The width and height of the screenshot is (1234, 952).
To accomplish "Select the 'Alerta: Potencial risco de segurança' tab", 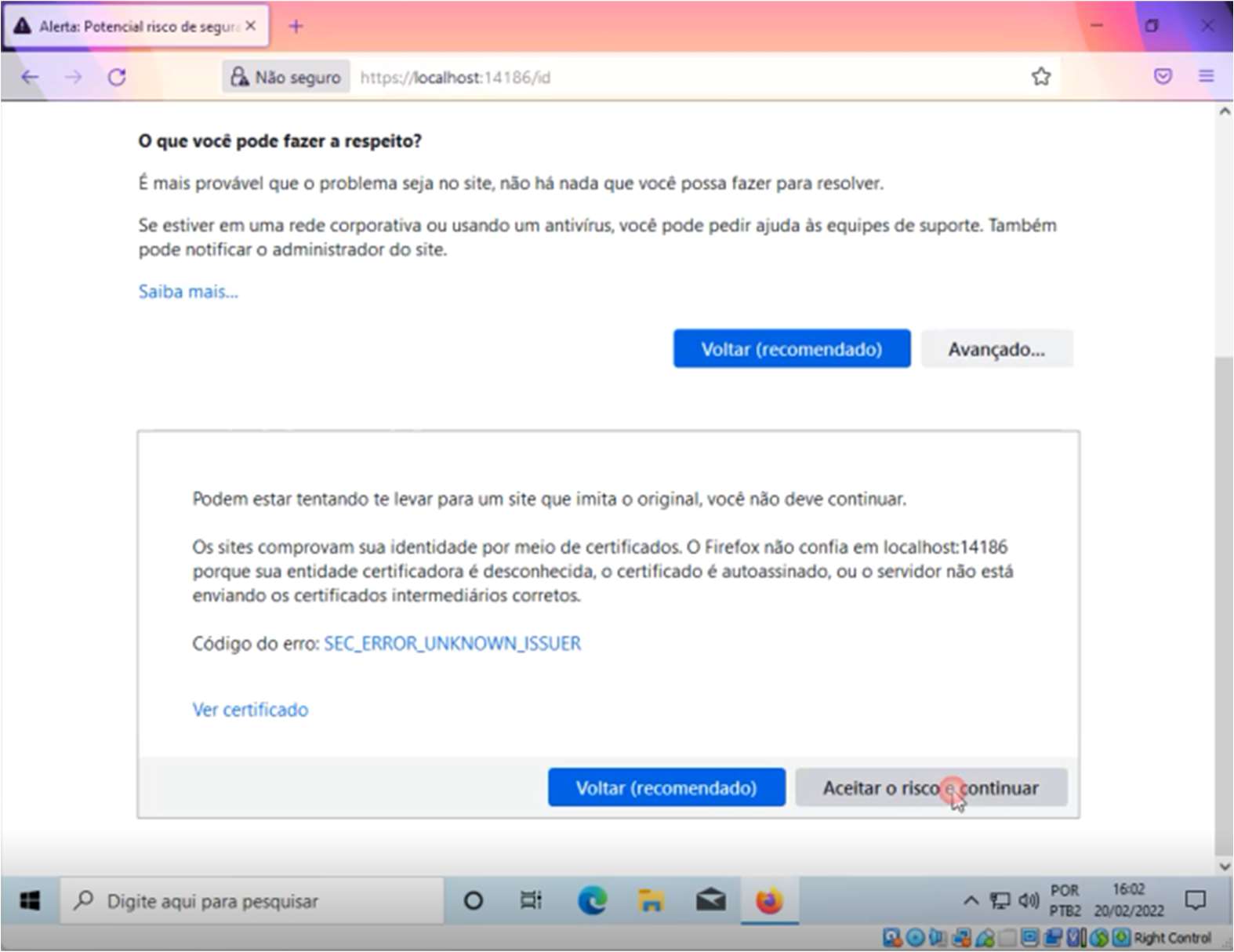I will [136, 26].
